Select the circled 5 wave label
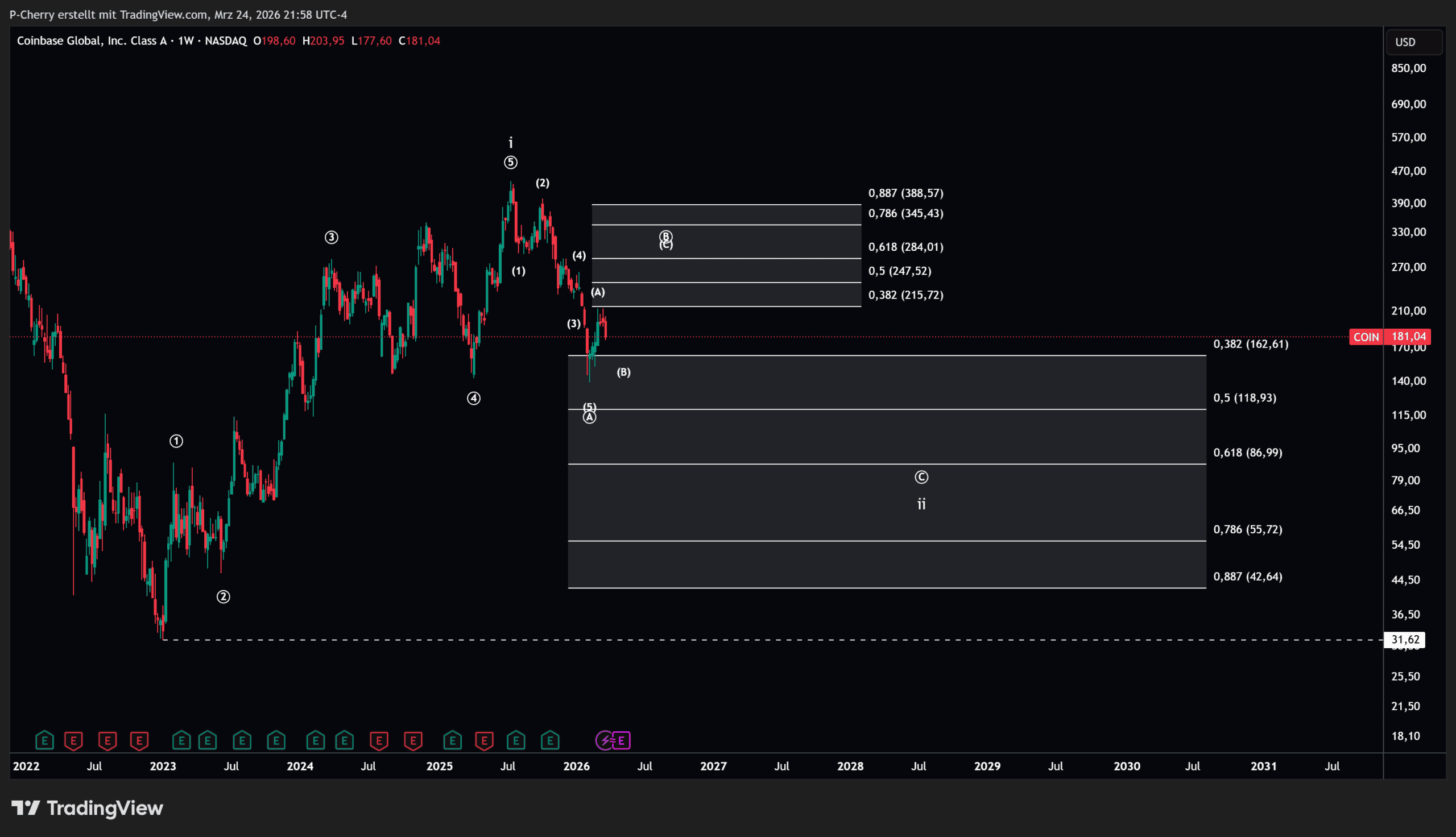 click(x=510, y=163)
